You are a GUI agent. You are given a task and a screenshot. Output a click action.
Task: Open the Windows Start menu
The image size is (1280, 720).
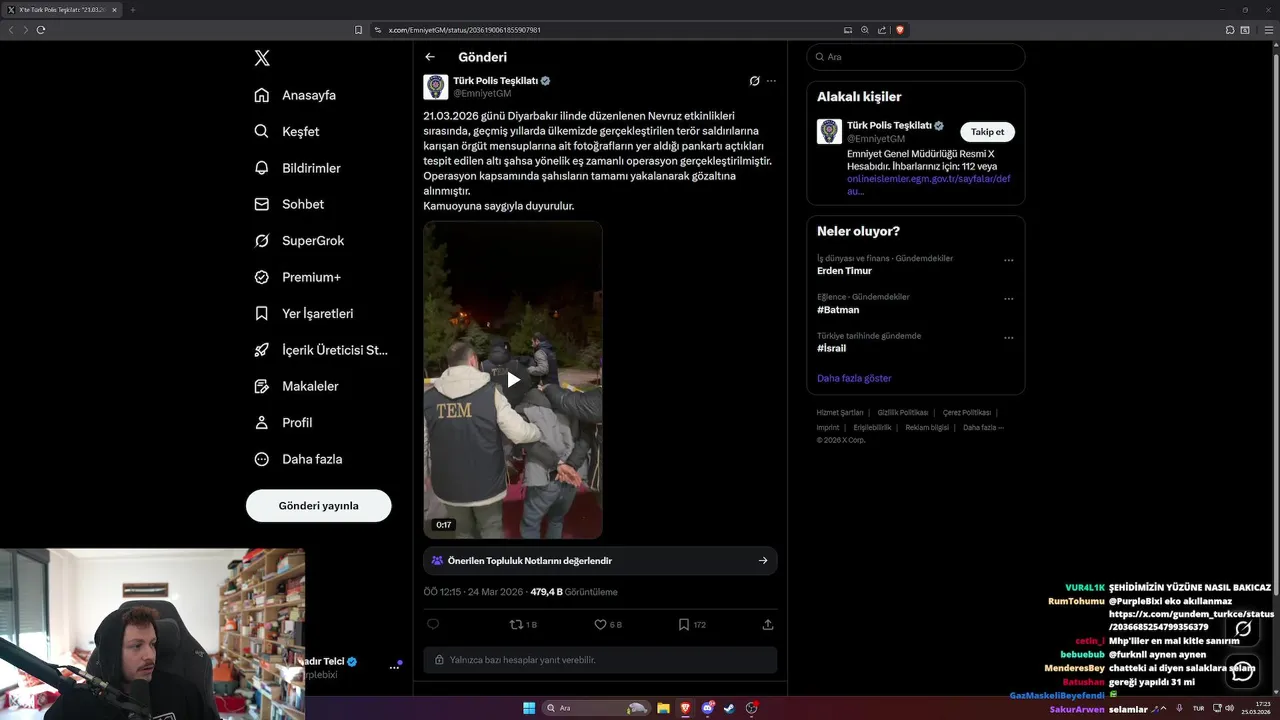(x=529, y=708)
